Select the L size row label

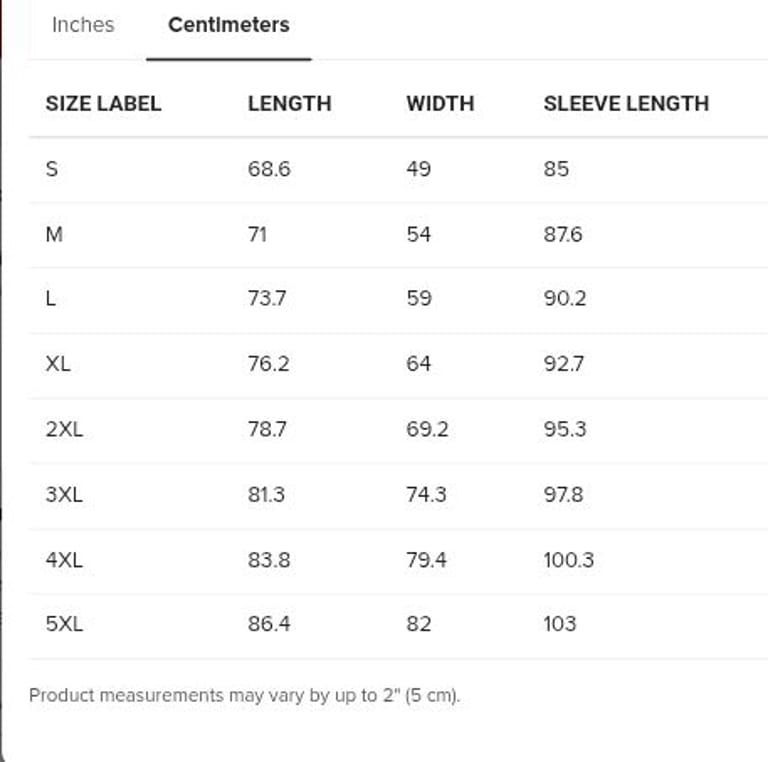(51, 299)
